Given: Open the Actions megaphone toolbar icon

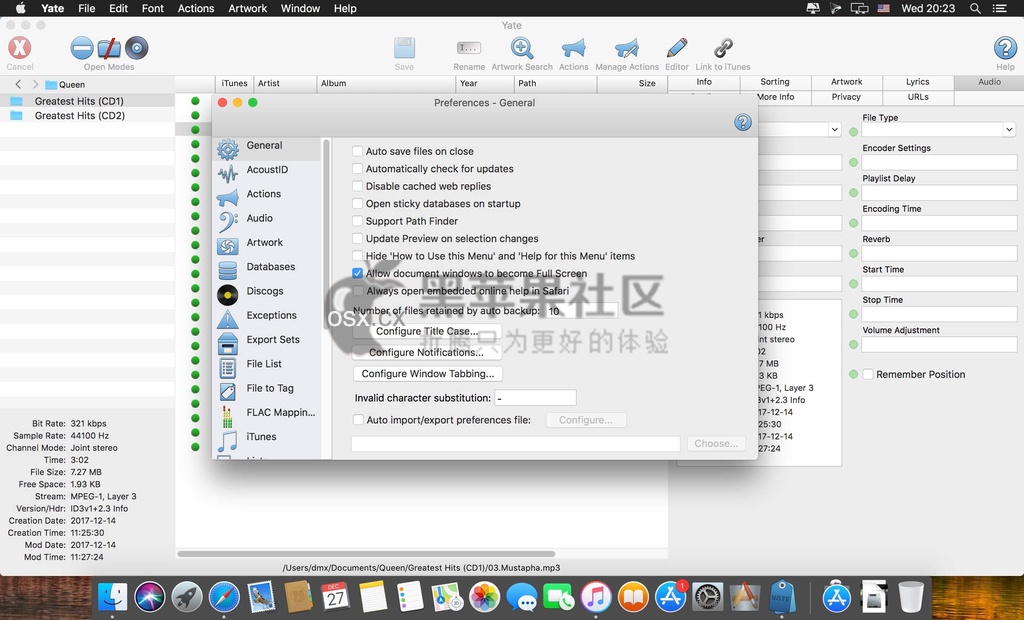Looking at the screenshot, I should pyautogui.click(x=573, y=48).
